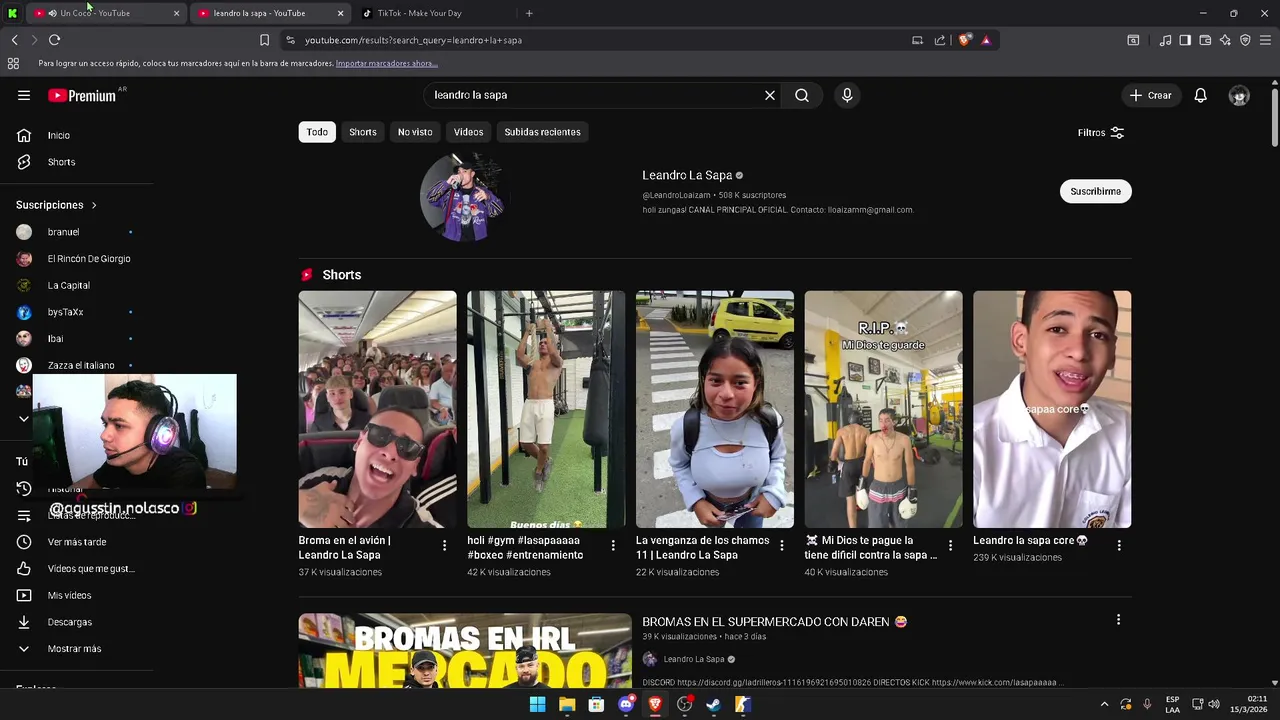This screenshot has height=720, width=1280.
Task: Select the Todo filter chip
Action: 317,132
